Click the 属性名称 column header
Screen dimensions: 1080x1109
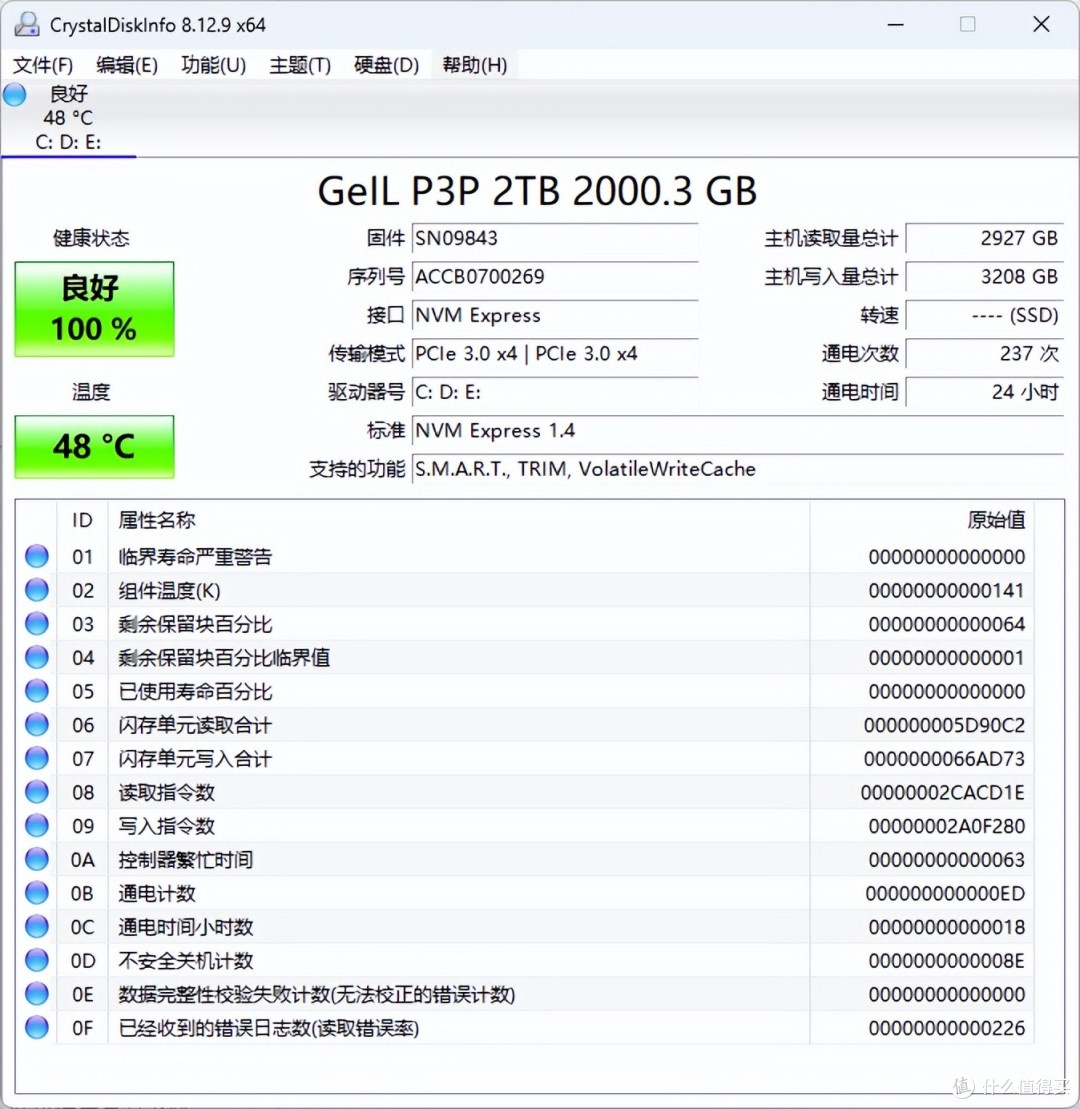(x=458, y=521)
